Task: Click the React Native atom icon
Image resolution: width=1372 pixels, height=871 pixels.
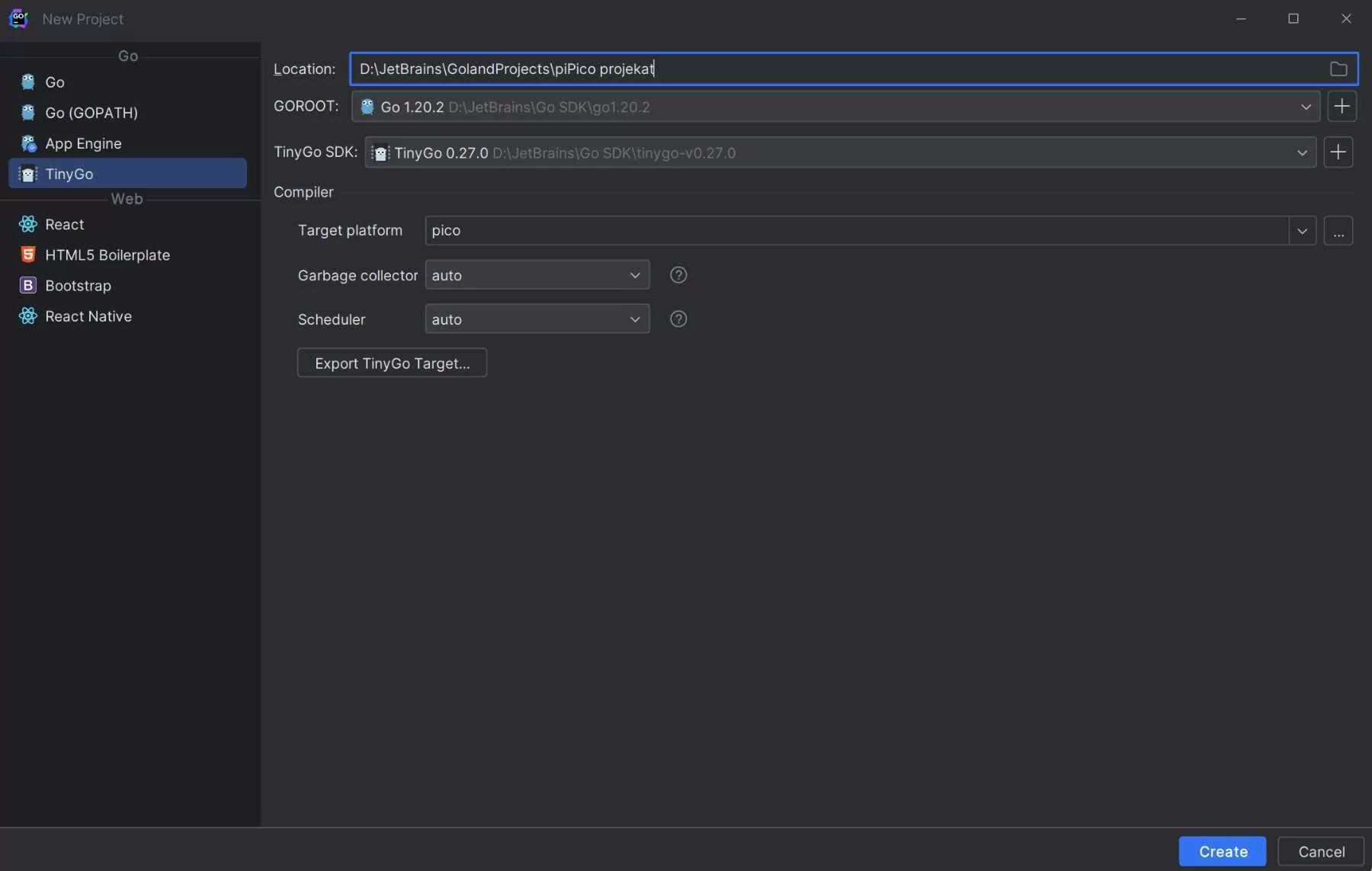Action: click(28, 315)
